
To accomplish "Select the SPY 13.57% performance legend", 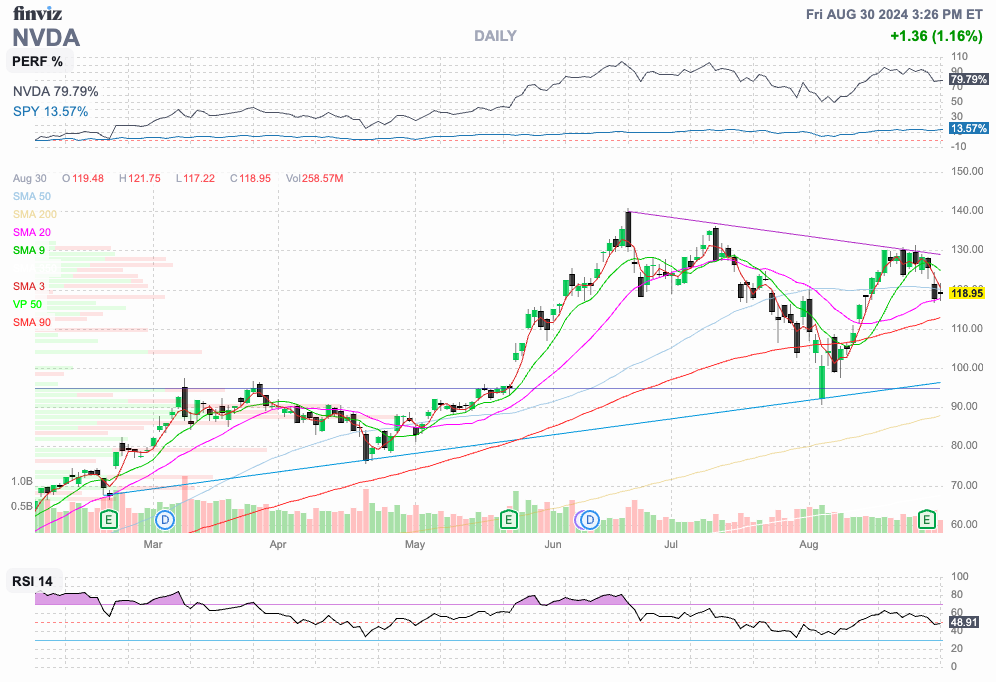I will (51, 111).
